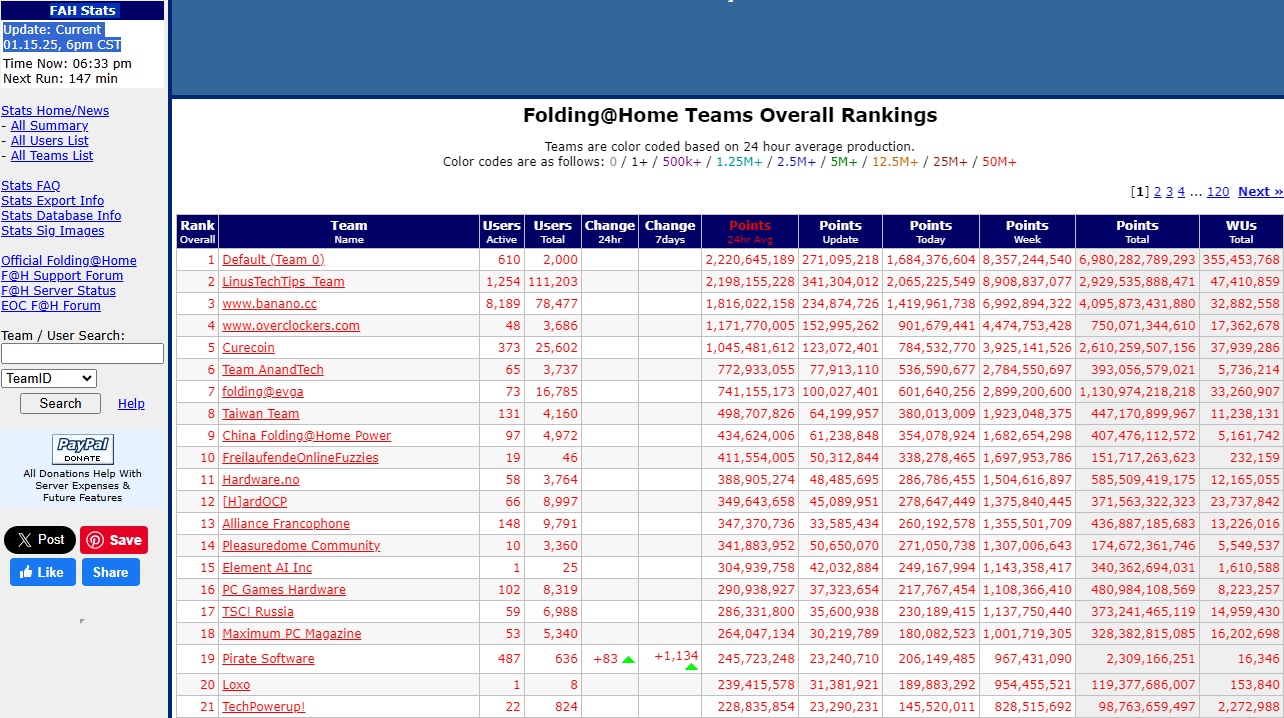Click the X Post share button
The image size is (1284, 718).
[x=40, y=540]
